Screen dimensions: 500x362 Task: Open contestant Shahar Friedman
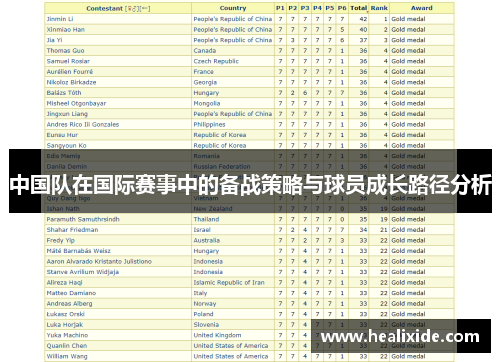click(72, 230)
